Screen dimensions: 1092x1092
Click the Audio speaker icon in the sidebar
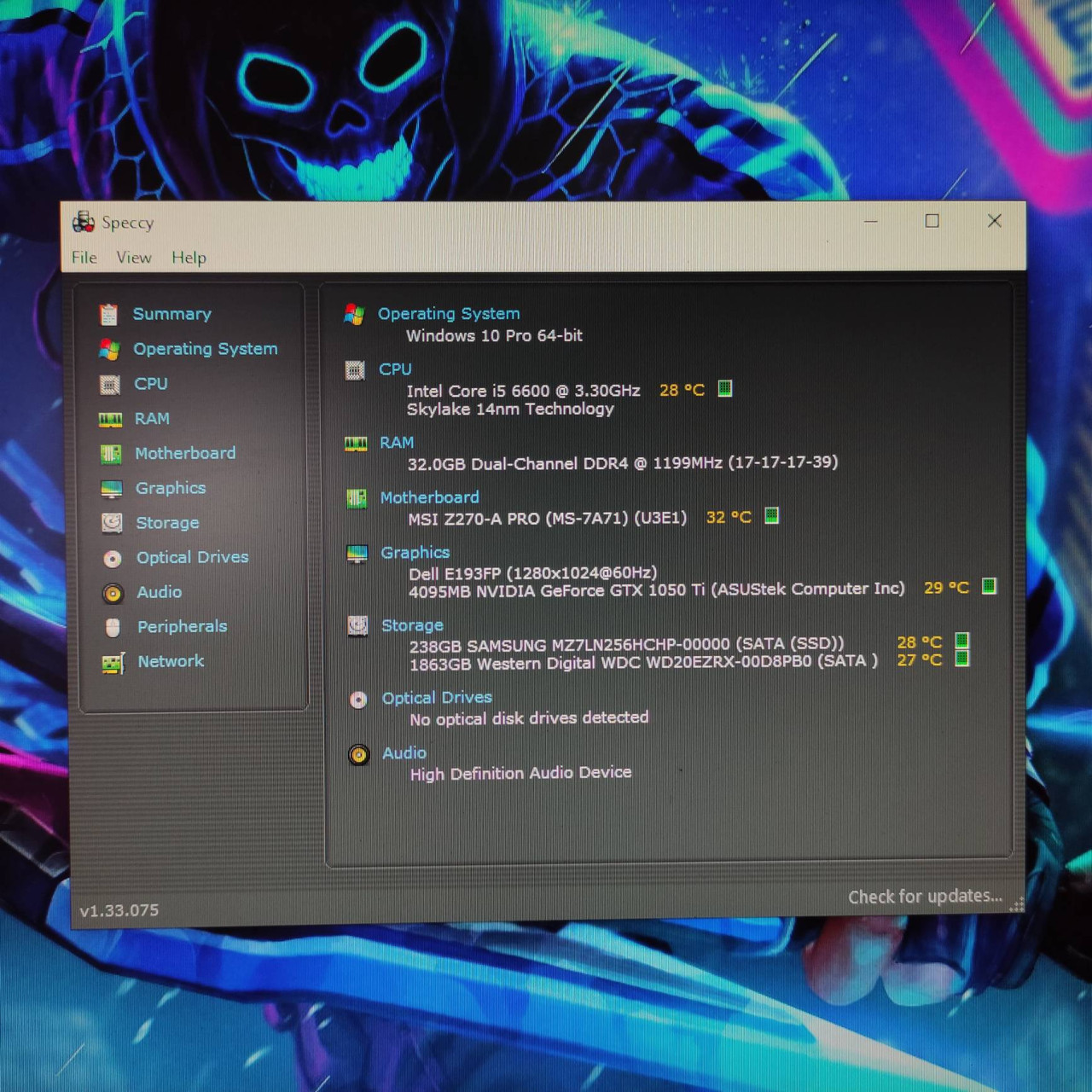(113, 593)
